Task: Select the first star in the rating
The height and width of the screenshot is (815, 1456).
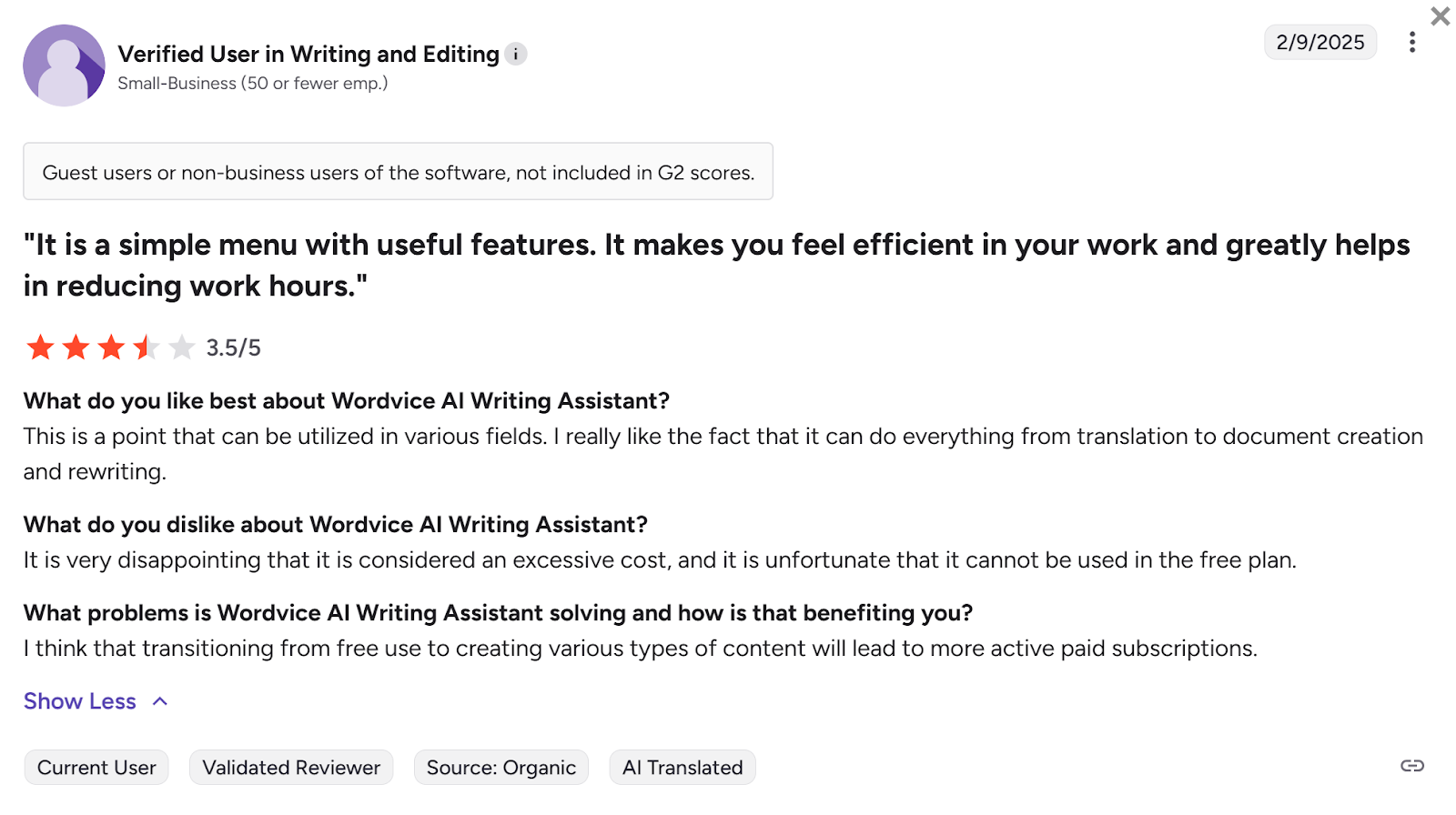Action: pos(40,347)
